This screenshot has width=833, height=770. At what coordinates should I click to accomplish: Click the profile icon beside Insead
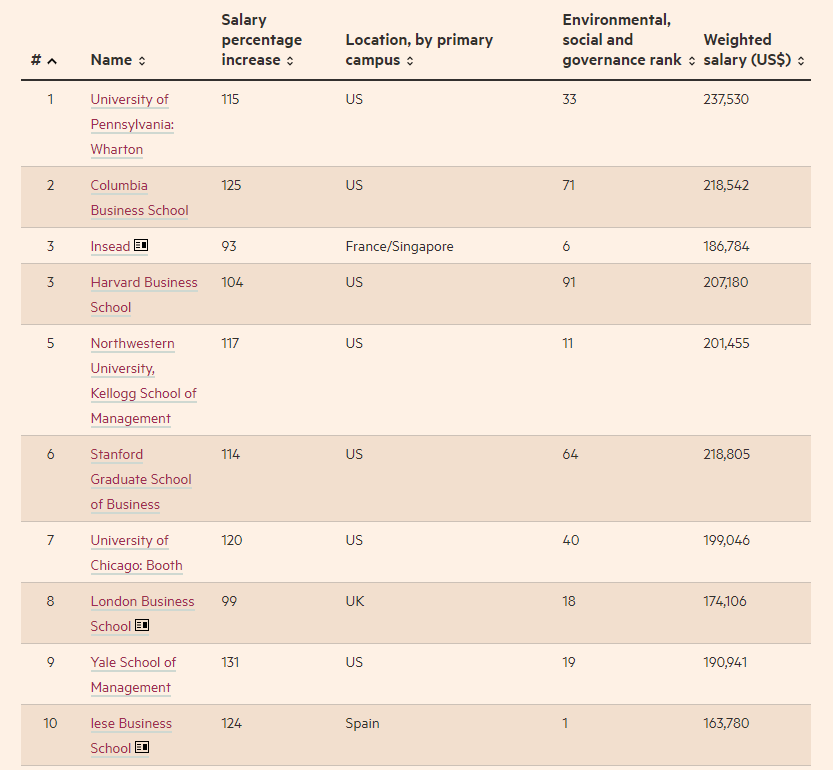click(142, 246)
